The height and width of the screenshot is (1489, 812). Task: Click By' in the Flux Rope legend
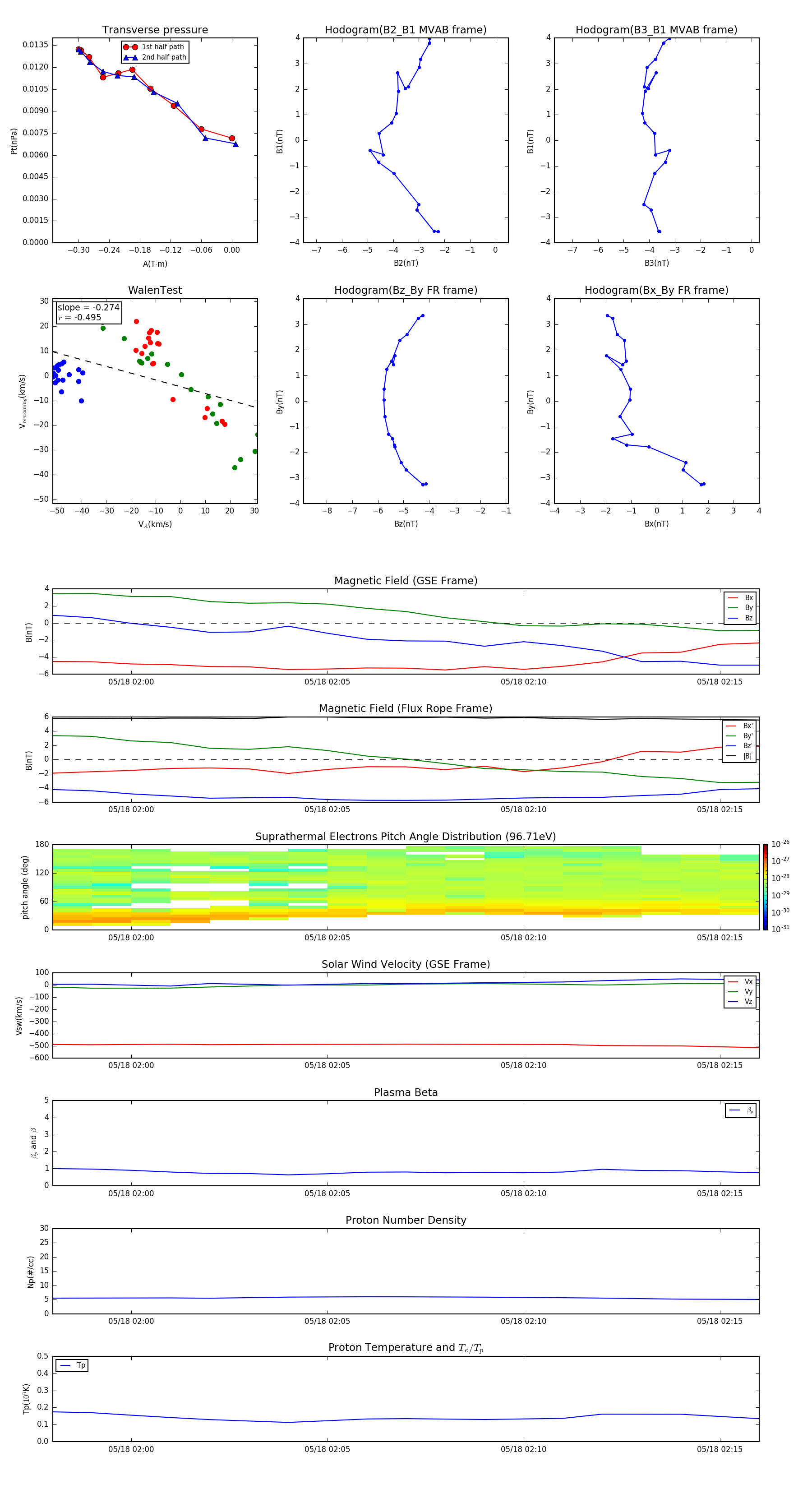tap(748, 736)
